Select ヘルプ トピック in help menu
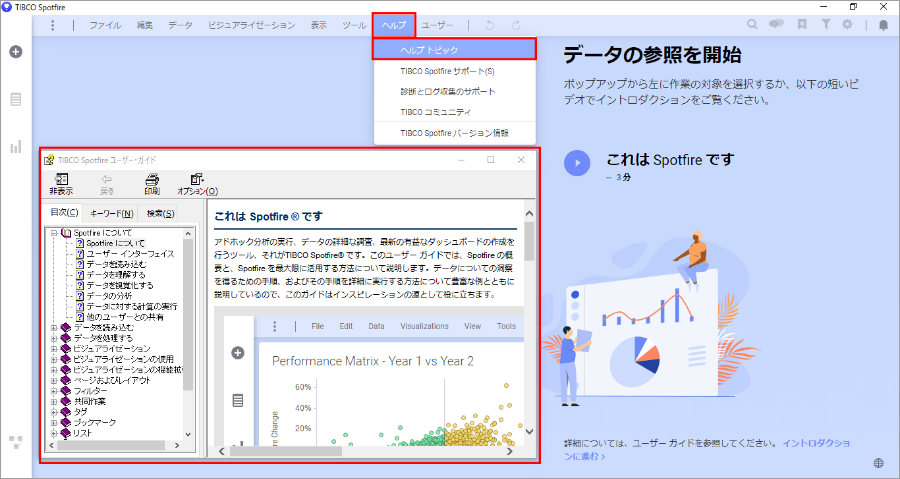The width and height of the screenshot is (900, 479). click(x=455, y=50)
